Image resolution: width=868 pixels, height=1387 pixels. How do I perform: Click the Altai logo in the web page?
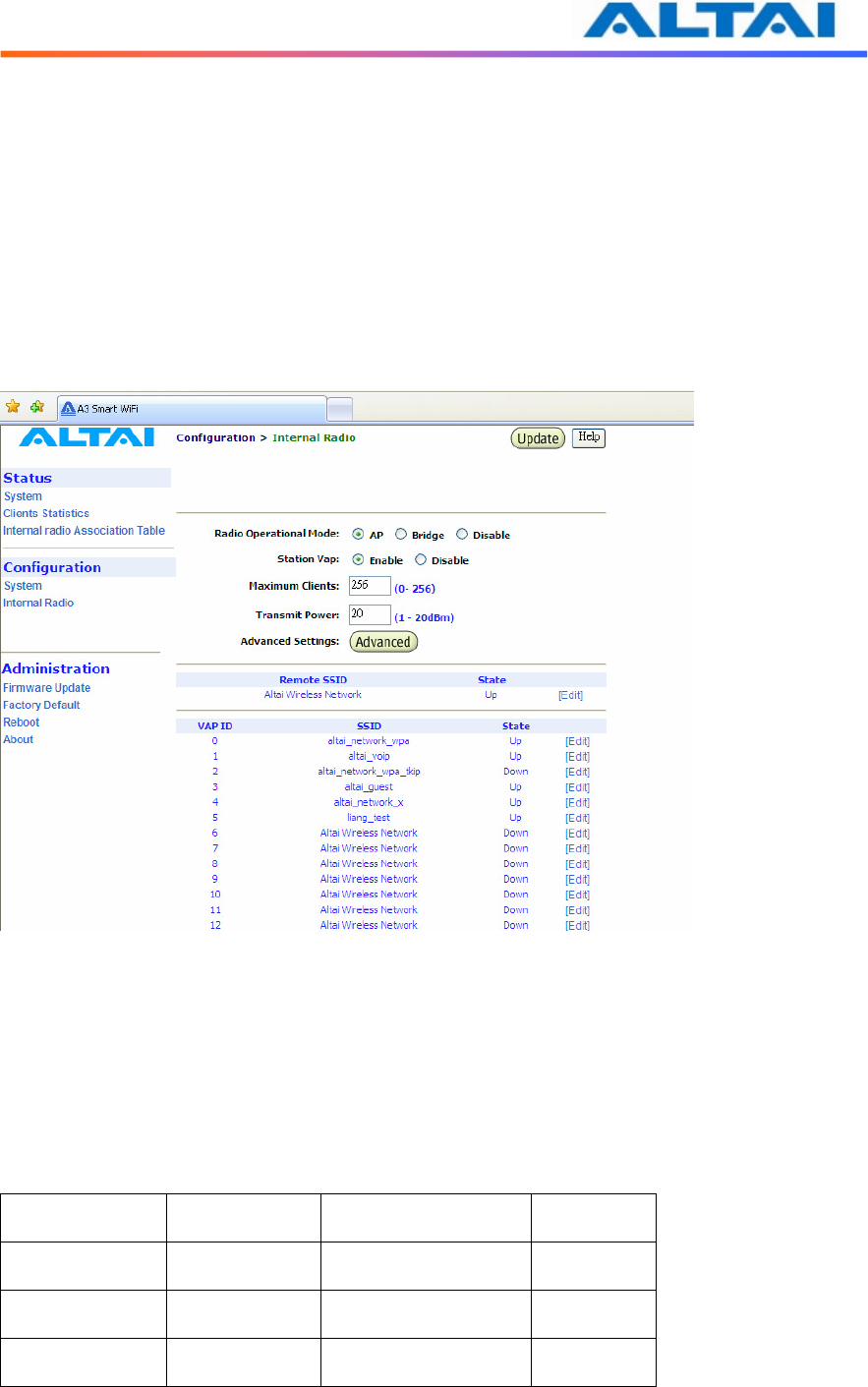click(87, 437)
